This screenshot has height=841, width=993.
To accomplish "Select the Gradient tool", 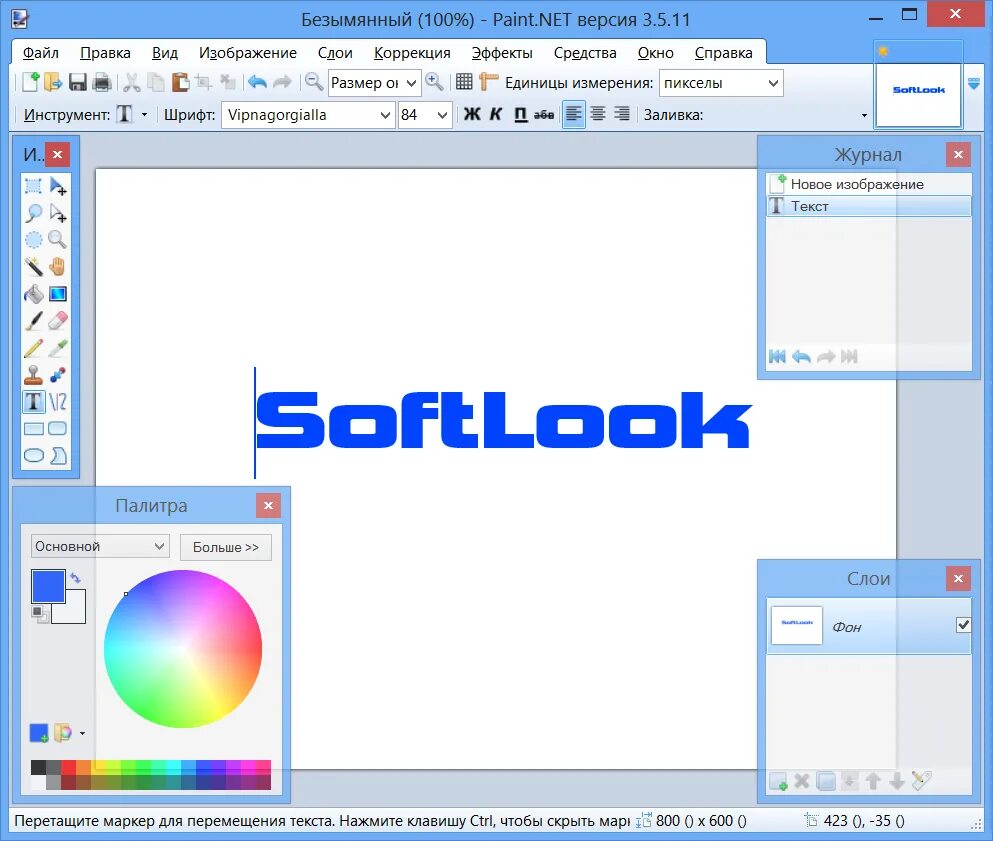I will pyautogui.click(x=58, y=294).
